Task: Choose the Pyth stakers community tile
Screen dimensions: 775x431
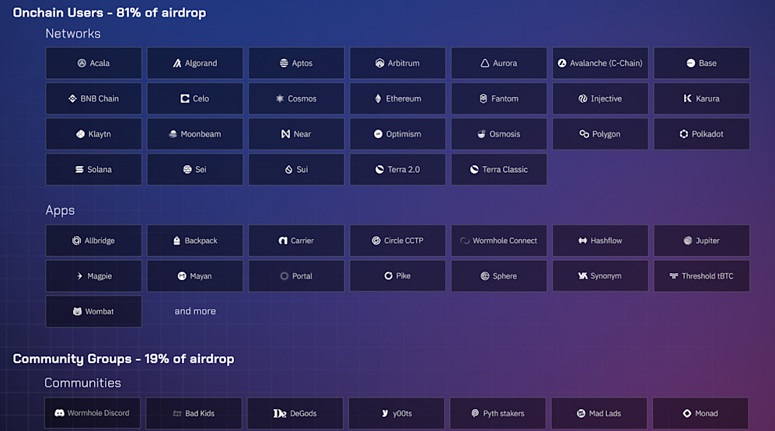Action: 498,413
